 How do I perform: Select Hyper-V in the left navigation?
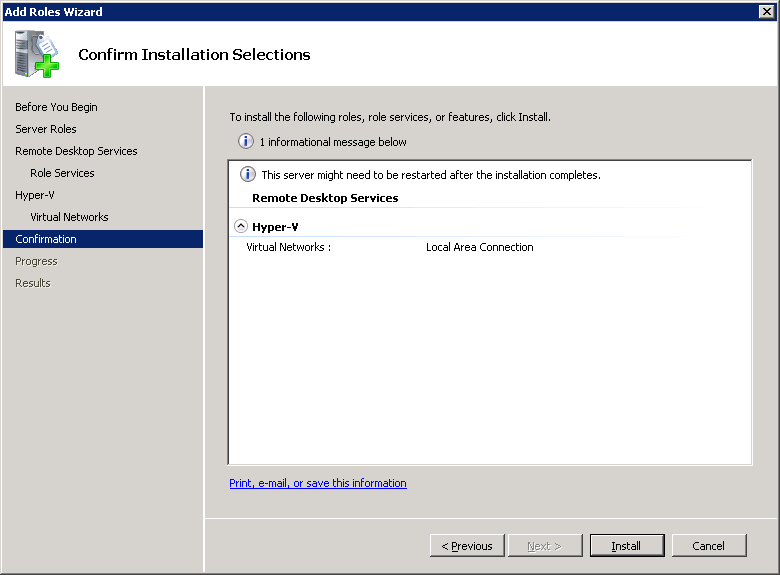pyautogui.click(x=35, y=195)
